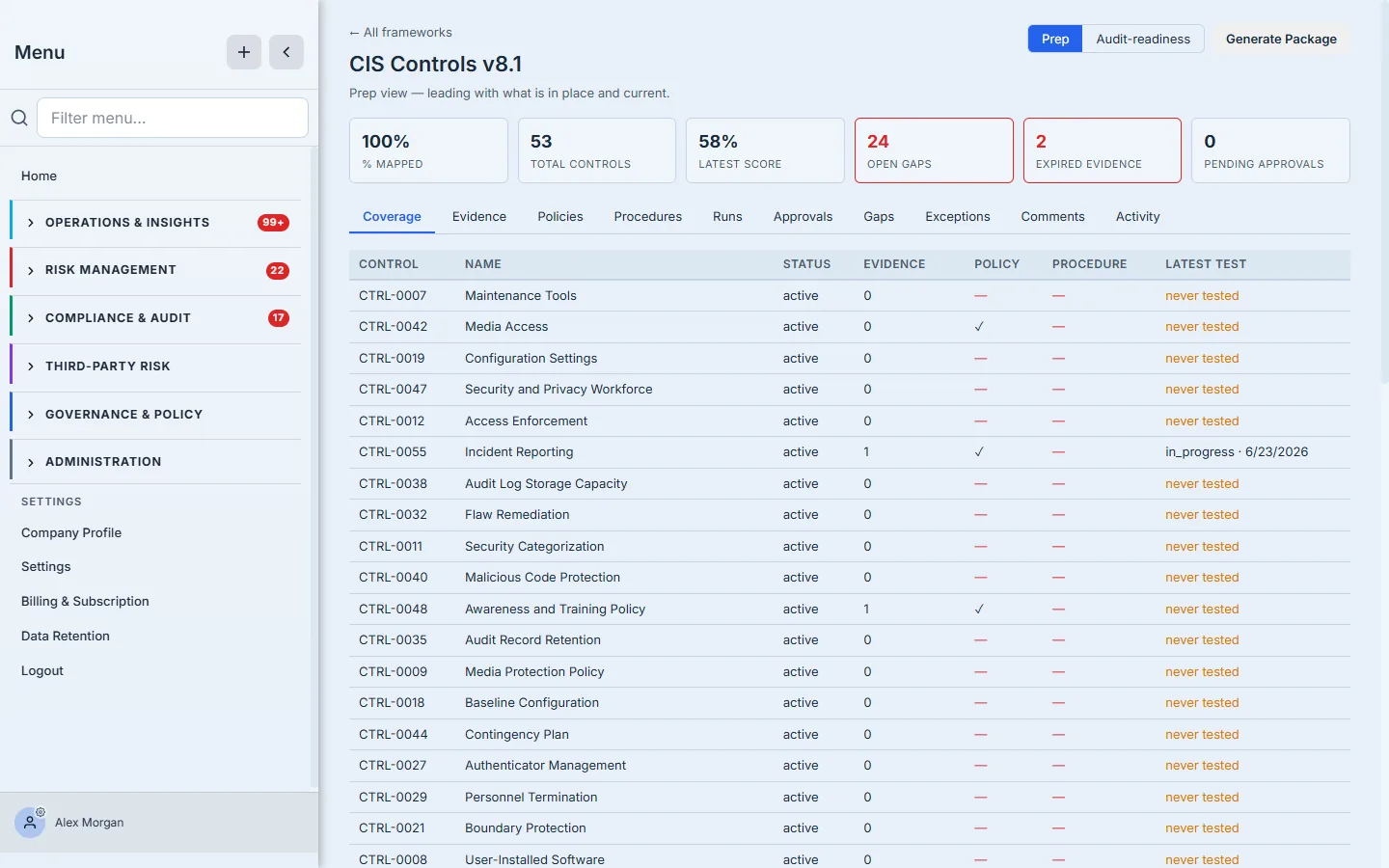
Task: Open the Gaps tab
Action: pos(879,217)
